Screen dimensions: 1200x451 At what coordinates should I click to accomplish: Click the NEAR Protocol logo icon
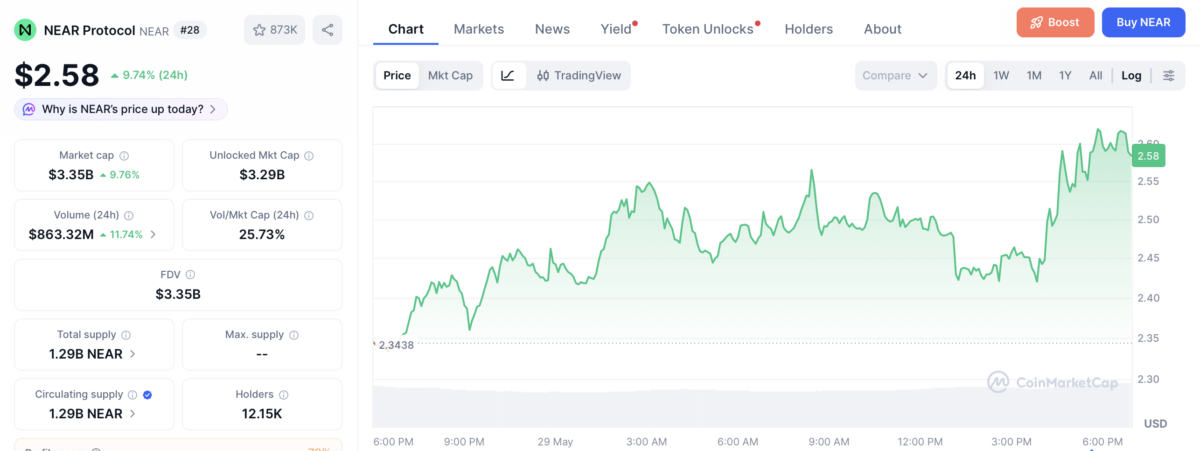coord(25,30)
